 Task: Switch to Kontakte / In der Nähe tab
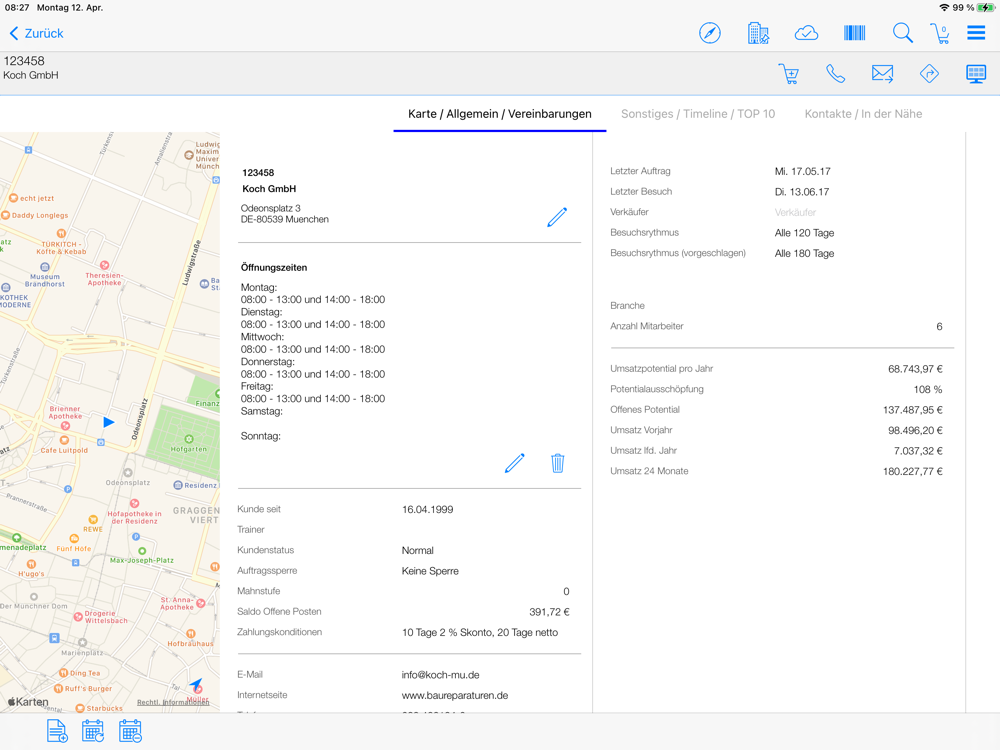863,114
